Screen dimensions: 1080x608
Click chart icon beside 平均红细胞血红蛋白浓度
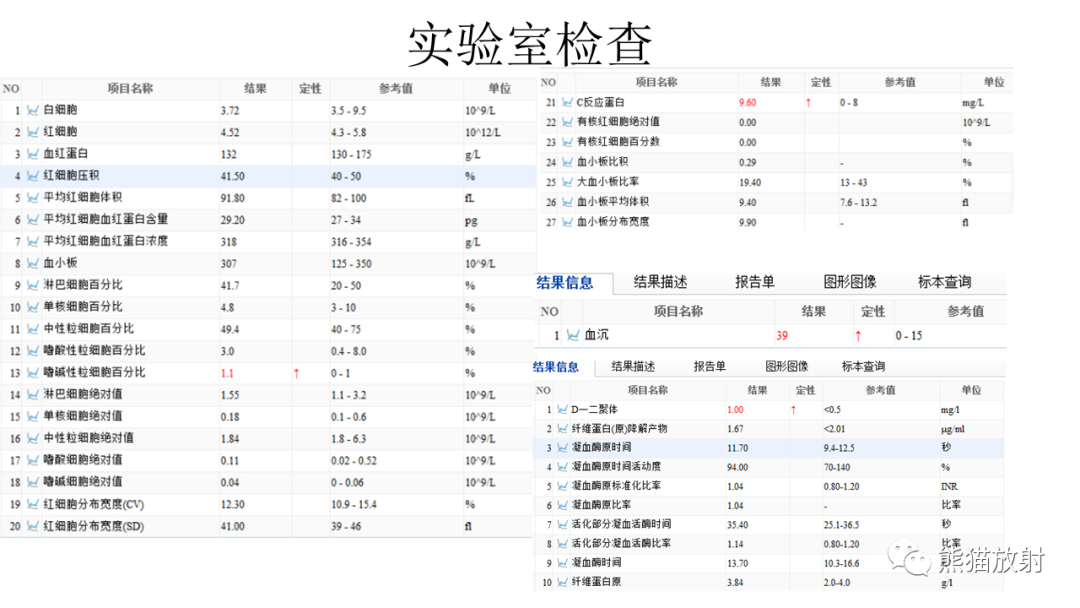pyautogui.click(x=32, y=242)
